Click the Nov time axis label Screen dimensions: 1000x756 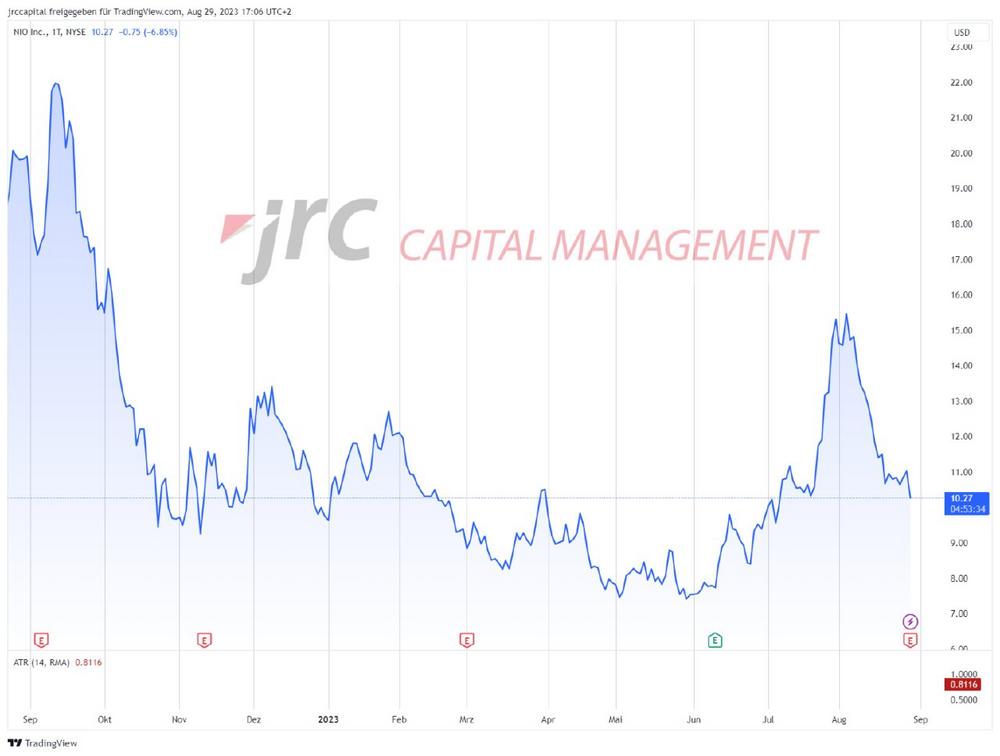point(179,720)
